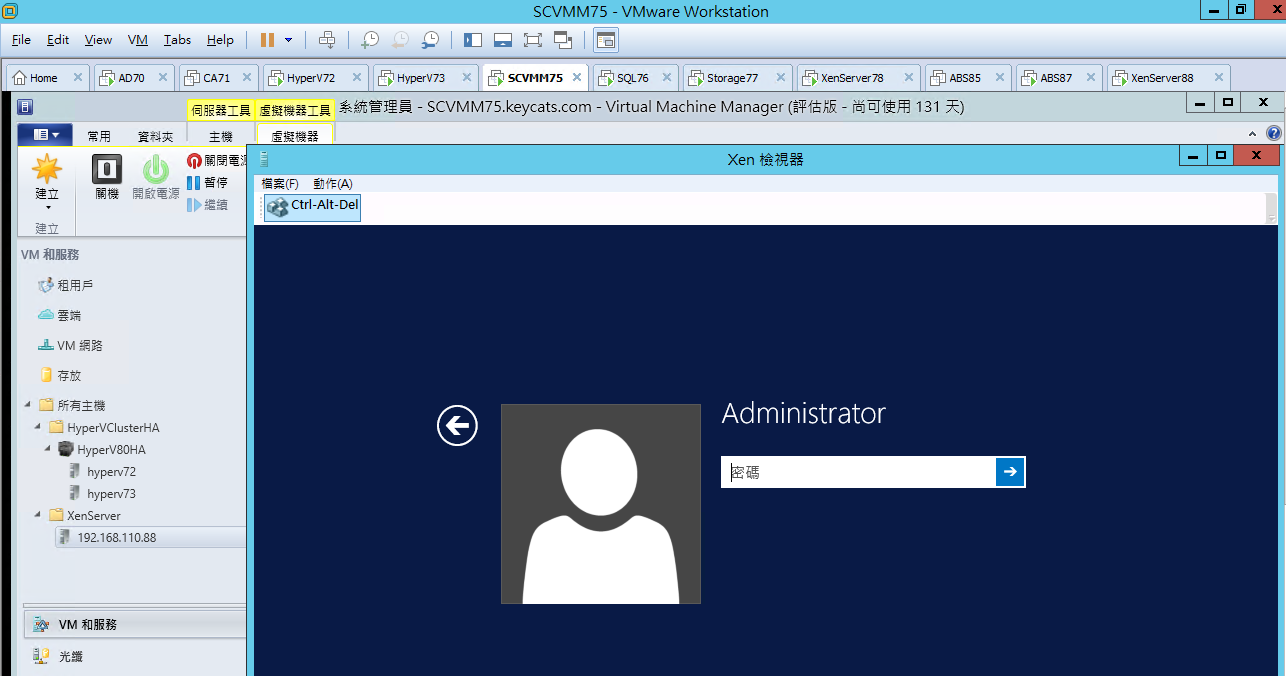Click the console view icon in VMware toolbar
1286x676 pixels.
606,40
